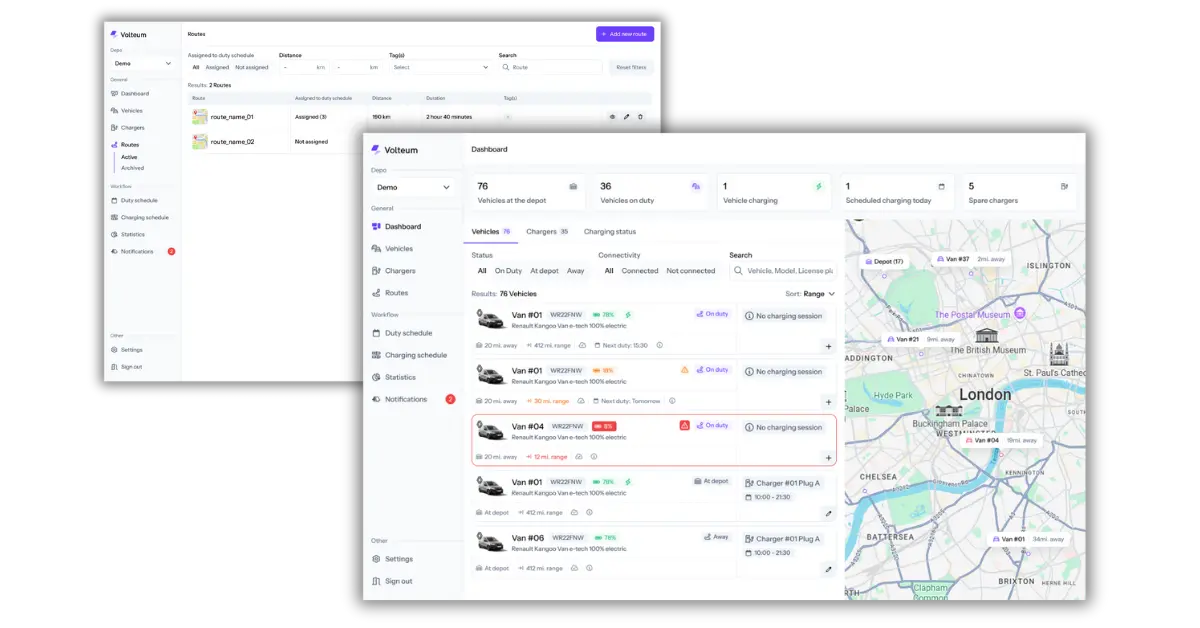Image resolution: width=1200 pixels, height=628 pixels.
Task: Select the Van #21 map marker
Action: (x=919, y=339)
